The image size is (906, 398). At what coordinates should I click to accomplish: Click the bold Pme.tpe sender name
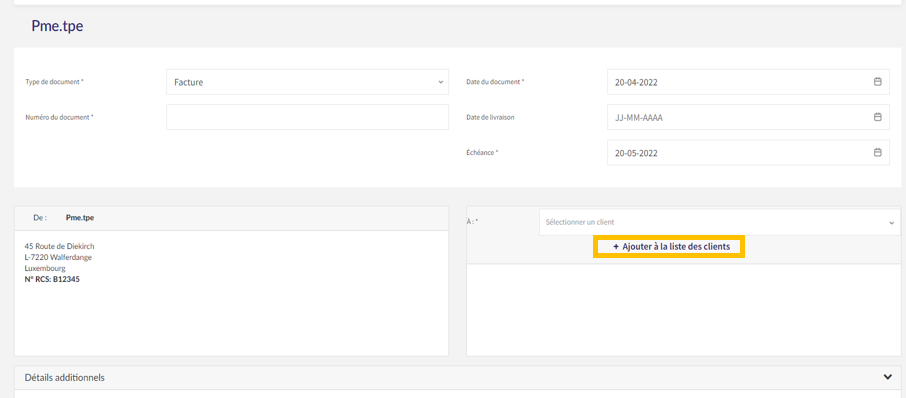click(x=80, y=218)
